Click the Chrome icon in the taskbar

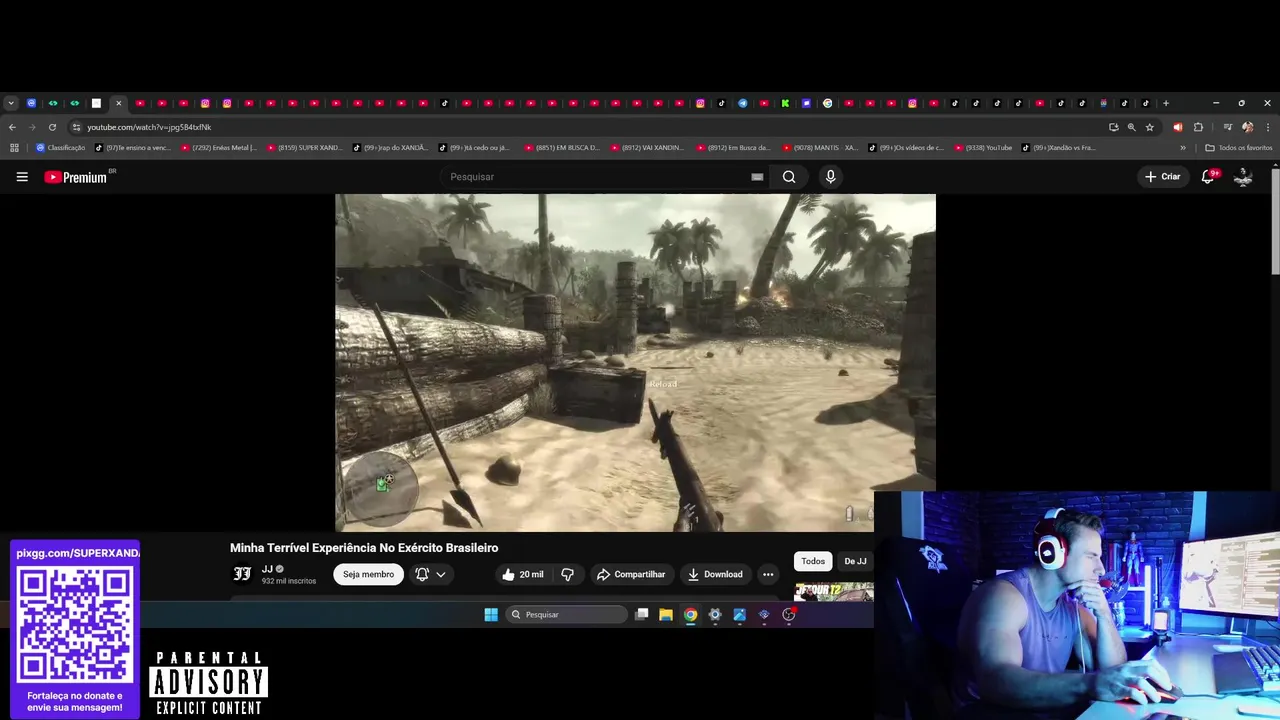(690, 615)
